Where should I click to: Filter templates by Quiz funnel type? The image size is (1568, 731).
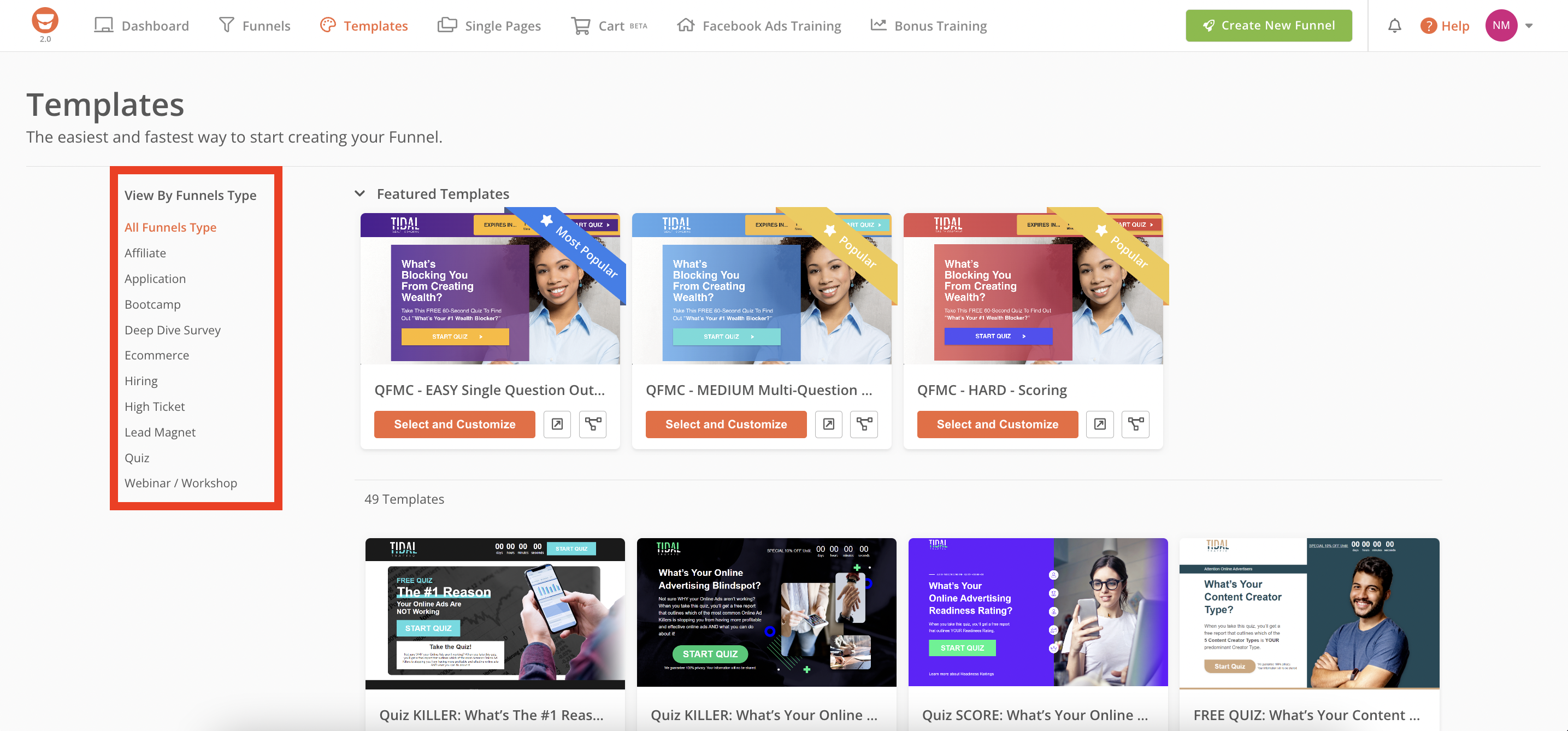coord(137,458)
